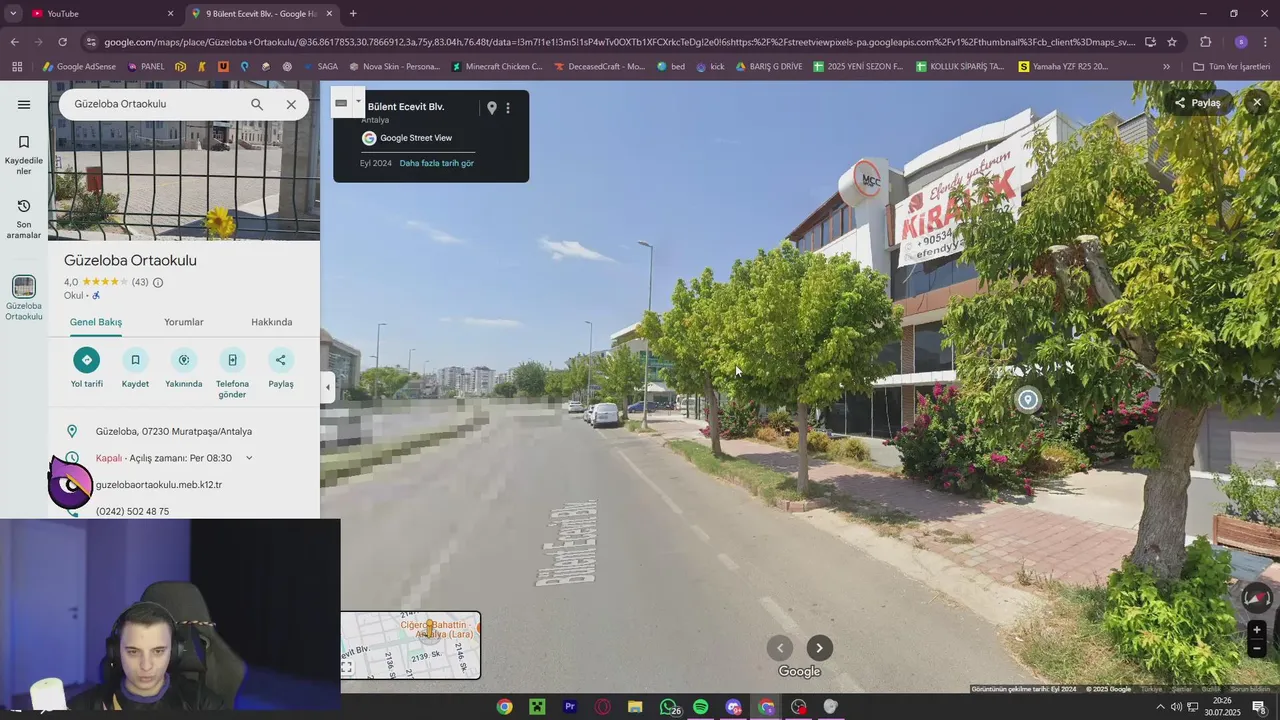Click the minimap thumbnail

coord(411,645)
